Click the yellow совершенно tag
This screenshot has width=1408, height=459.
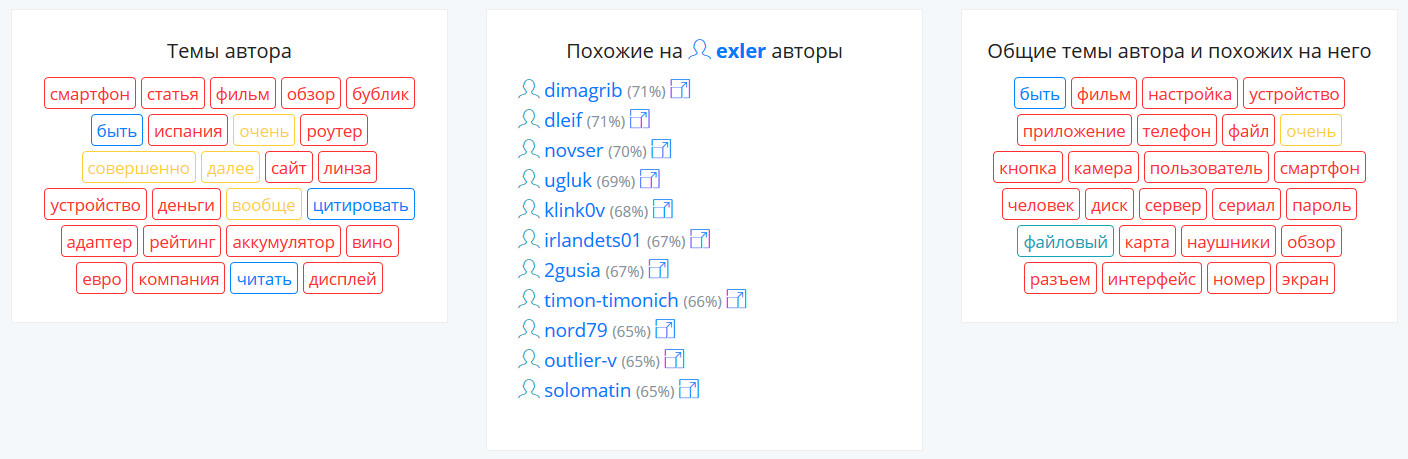138,168
